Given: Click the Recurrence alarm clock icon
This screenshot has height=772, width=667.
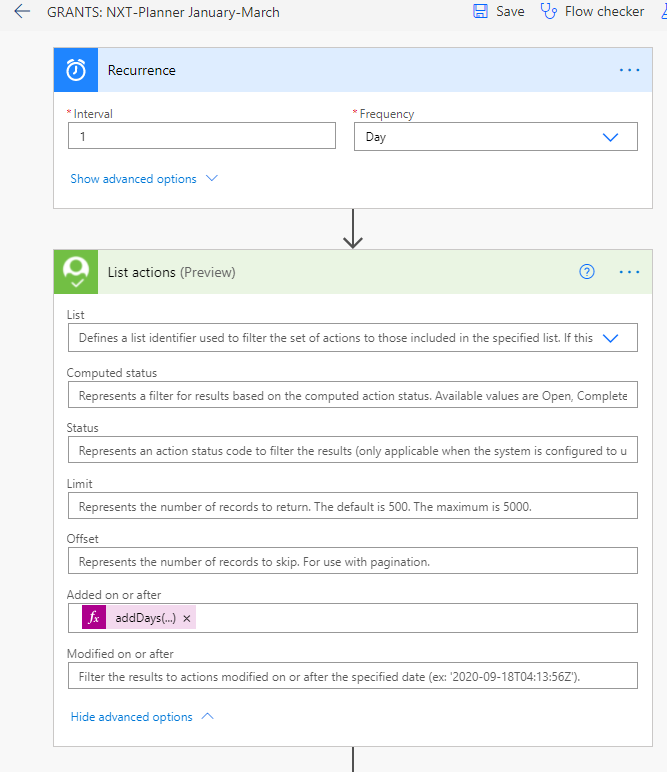Looking at the screenshot, I should tap(76, 70).
